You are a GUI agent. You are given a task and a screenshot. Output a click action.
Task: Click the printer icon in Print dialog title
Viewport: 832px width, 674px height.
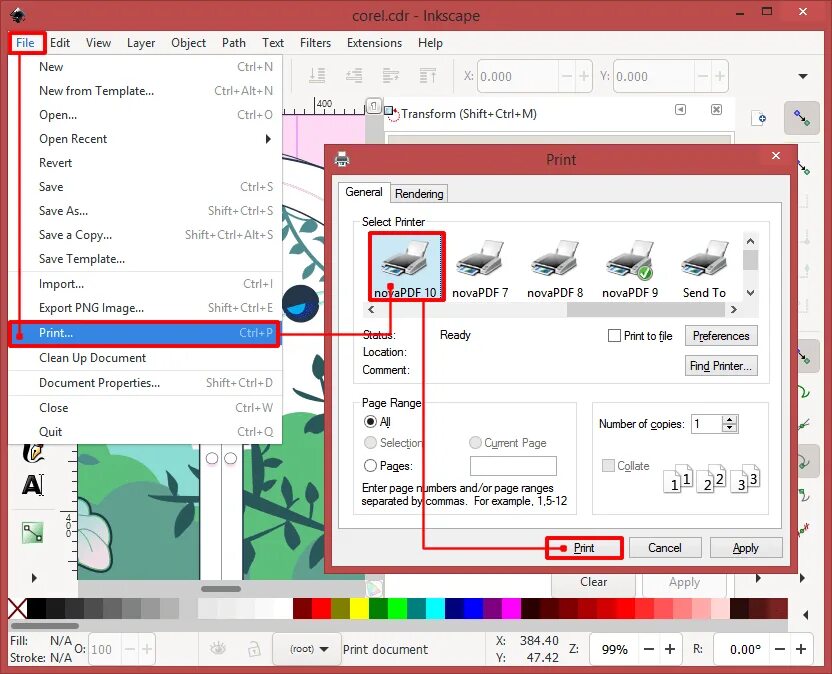click(x=342, y=159)
